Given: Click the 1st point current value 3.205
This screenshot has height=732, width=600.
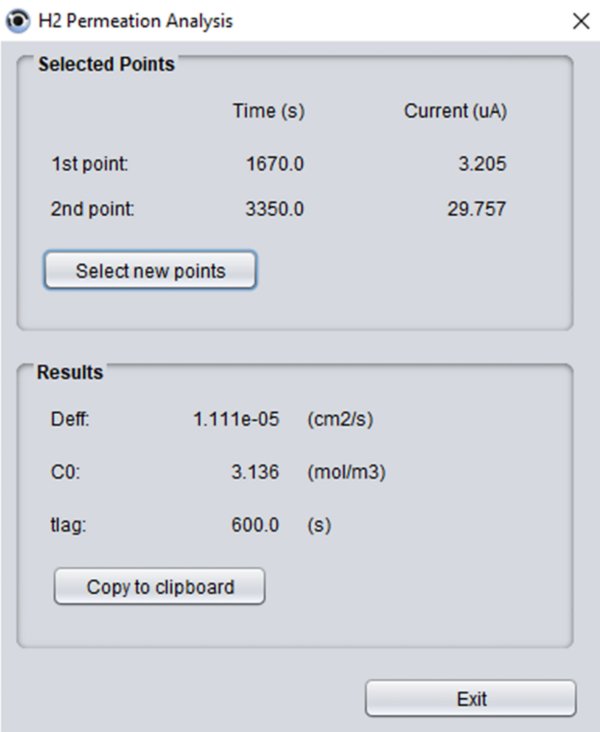Looking at the screenshot, I should tap(482, 164).
